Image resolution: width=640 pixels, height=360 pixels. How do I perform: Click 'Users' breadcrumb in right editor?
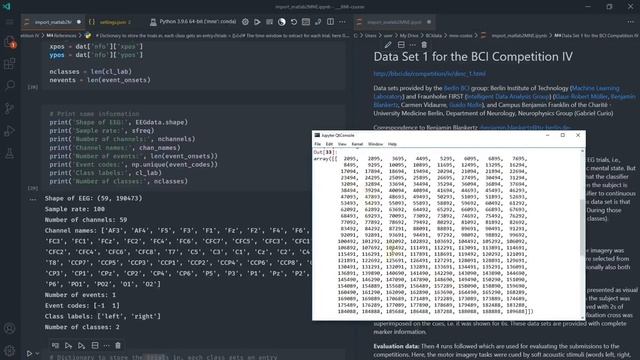[x=371, y=36]
